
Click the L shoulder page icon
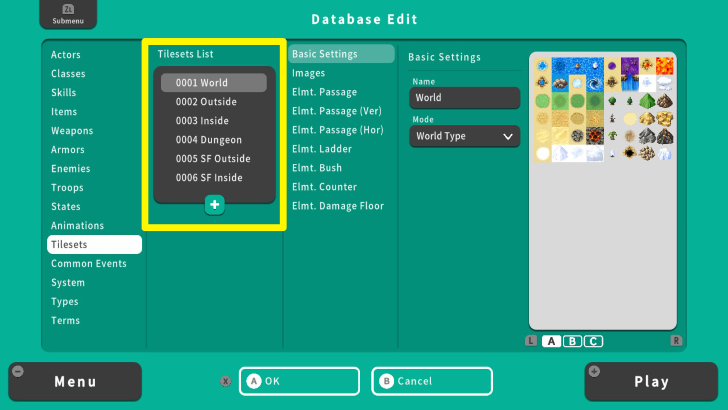[x=531, y=341]
